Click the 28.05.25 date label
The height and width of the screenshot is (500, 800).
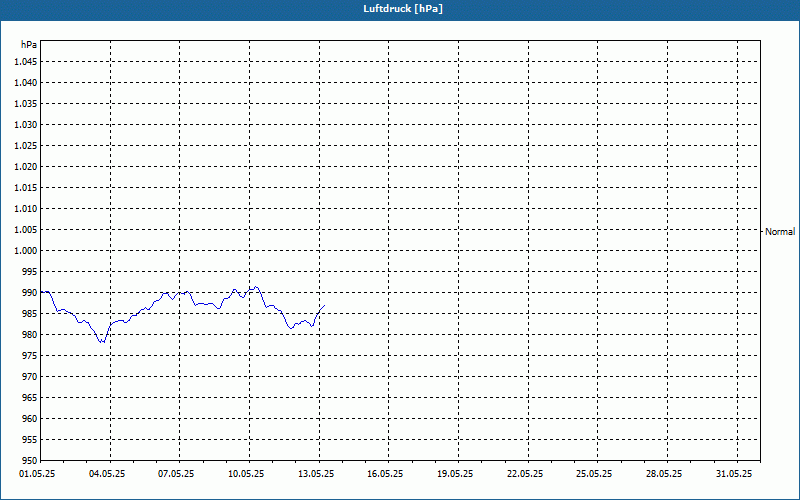coord(664,474)
